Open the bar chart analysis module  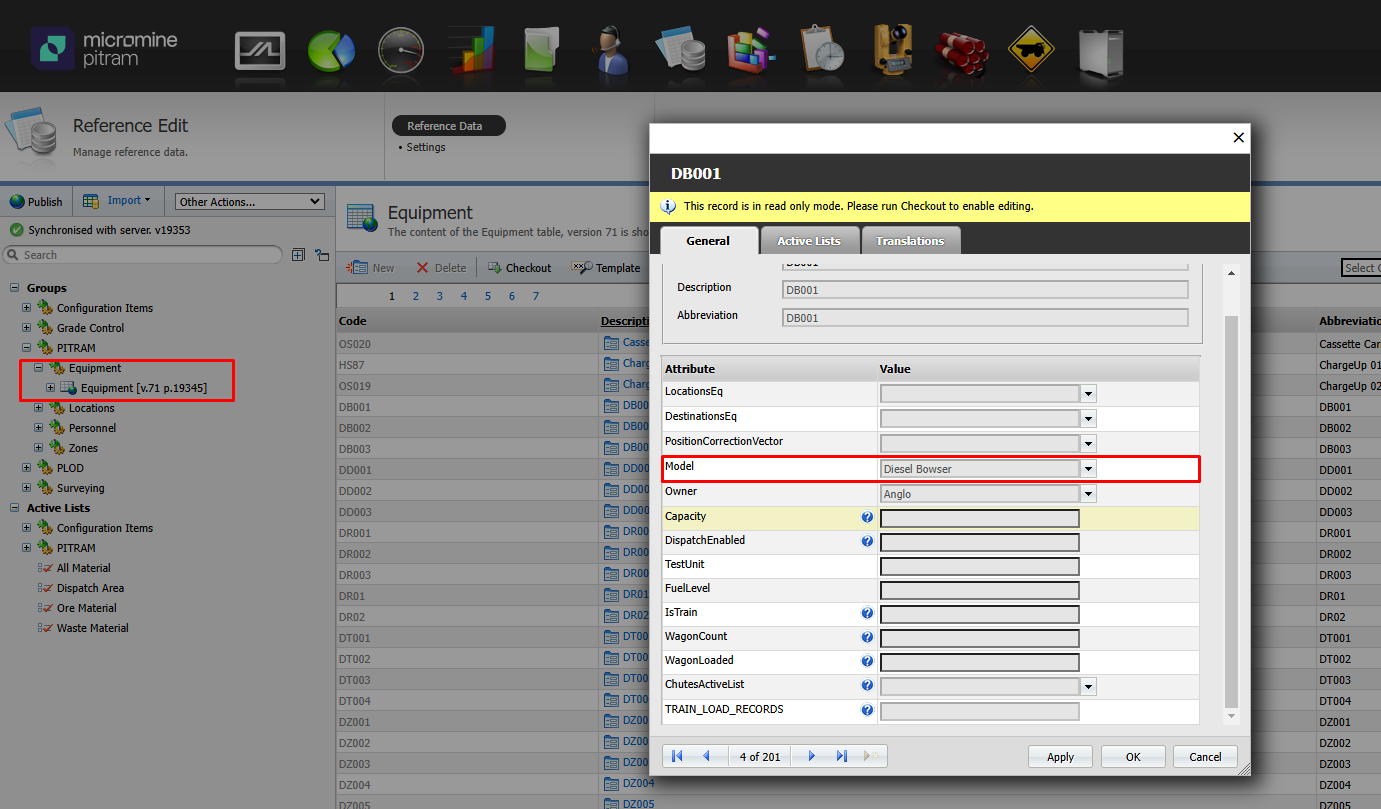471,50
